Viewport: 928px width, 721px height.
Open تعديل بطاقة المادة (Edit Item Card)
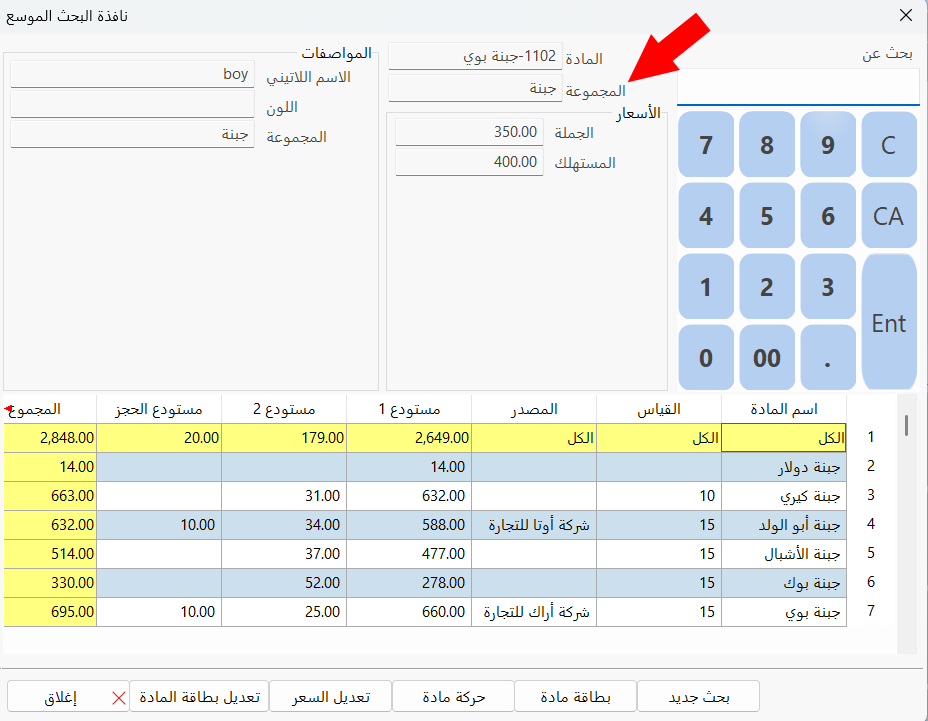pyautogui.click(x=200, y=696)
